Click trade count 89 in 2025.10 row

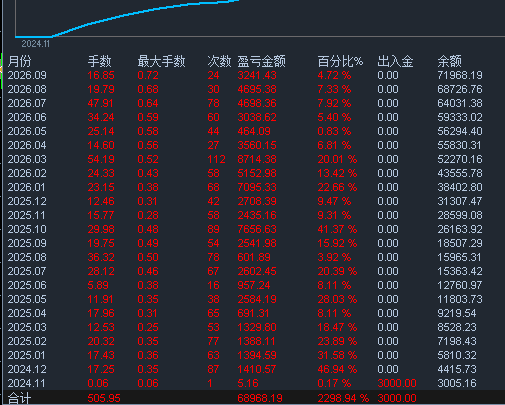click(213, 229)
